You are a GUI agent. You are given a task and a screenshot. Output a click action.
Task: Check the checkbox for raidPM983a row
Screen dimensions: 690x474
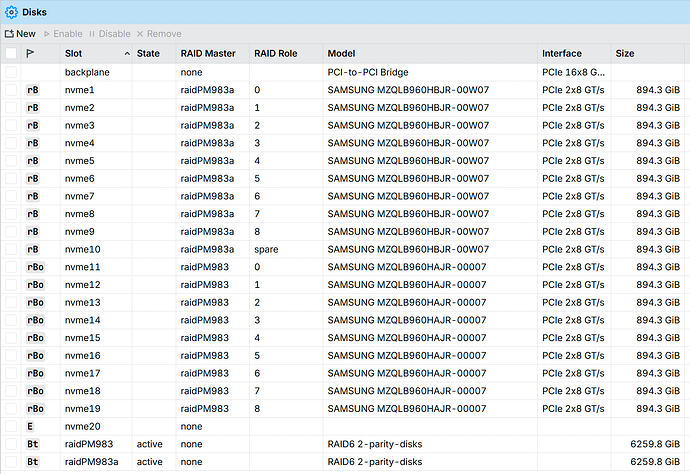coord(11,462)
